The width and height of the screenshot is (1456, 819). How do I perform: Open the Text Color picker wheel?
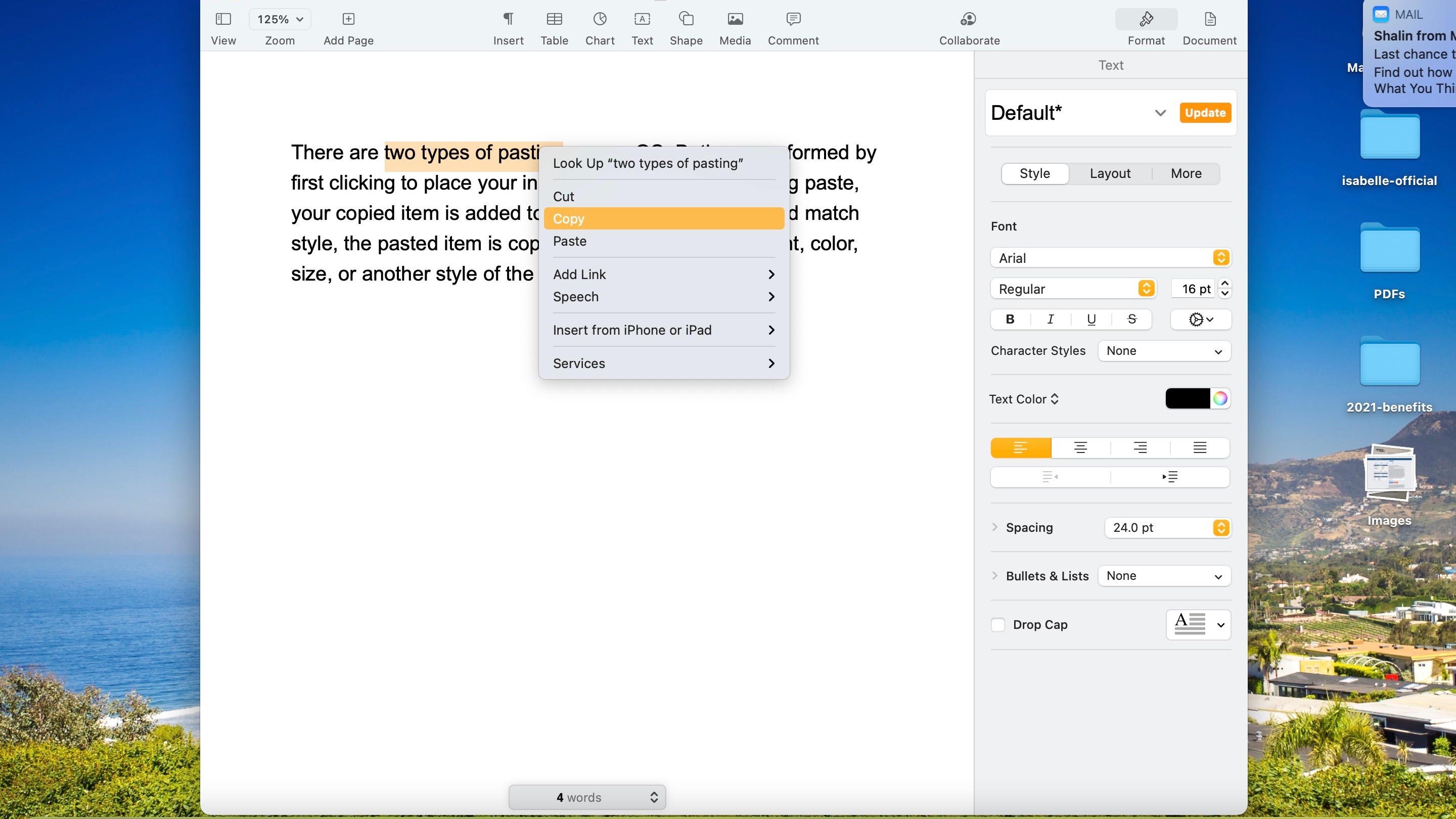(x=1220, y=398)
